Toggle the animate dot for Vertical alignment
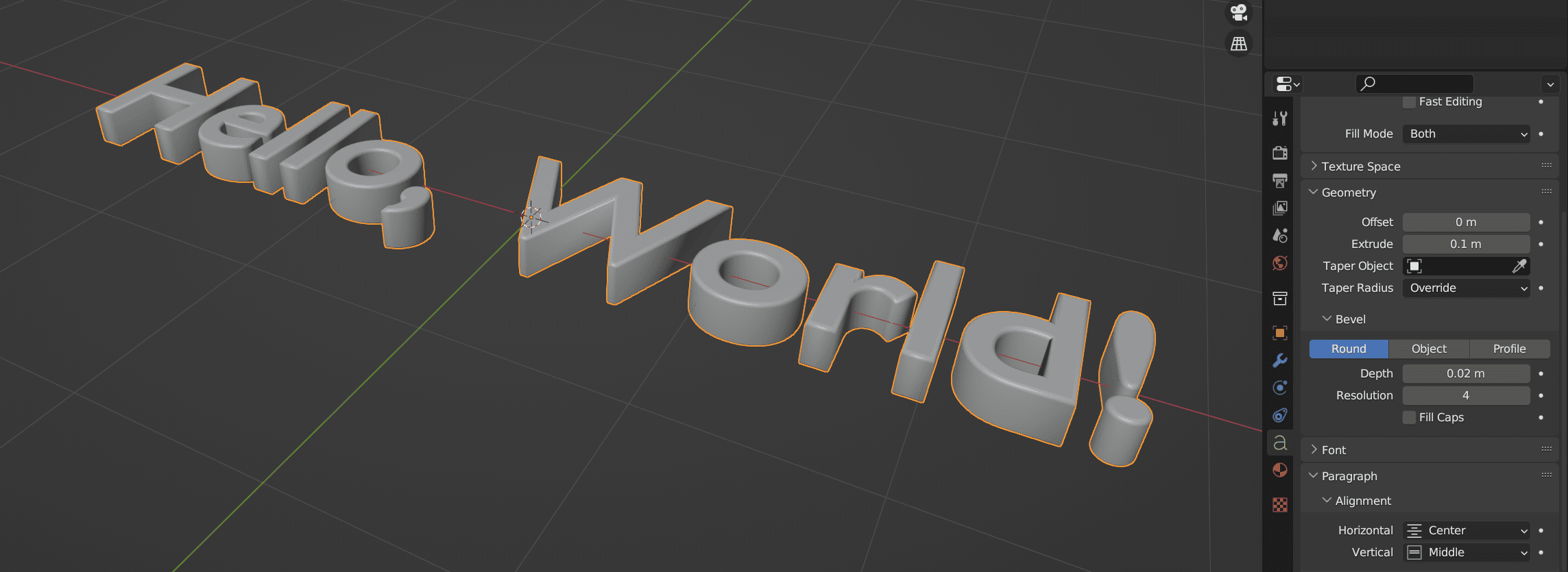This screenshot has width=1568, height=572. click(1541, 552)
